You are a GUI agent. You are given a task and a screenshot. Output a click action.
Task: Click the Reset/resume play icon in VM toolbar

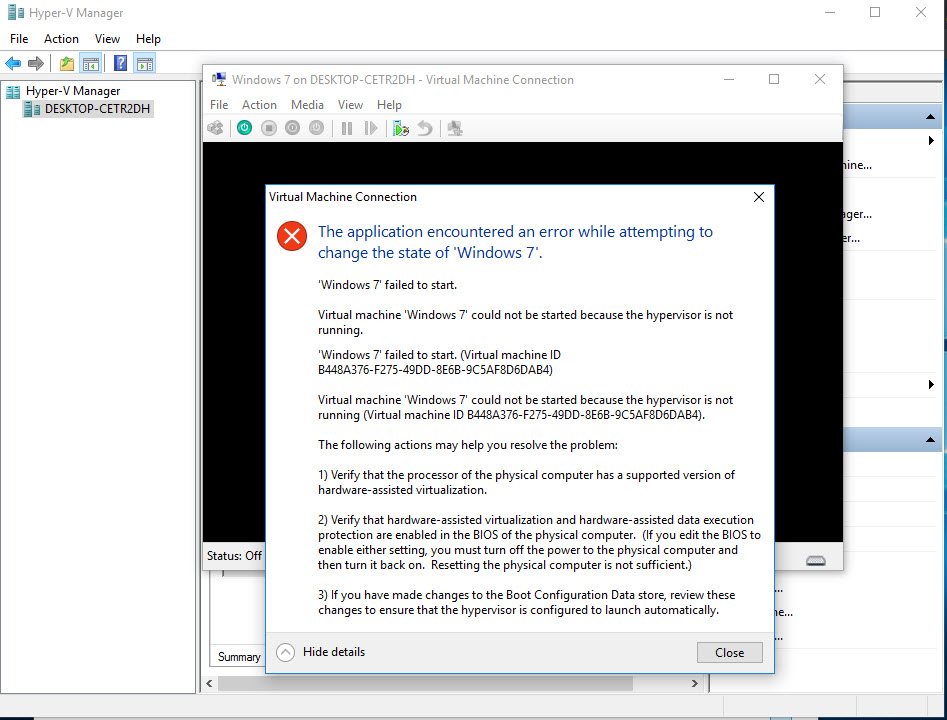coord(371,128)
